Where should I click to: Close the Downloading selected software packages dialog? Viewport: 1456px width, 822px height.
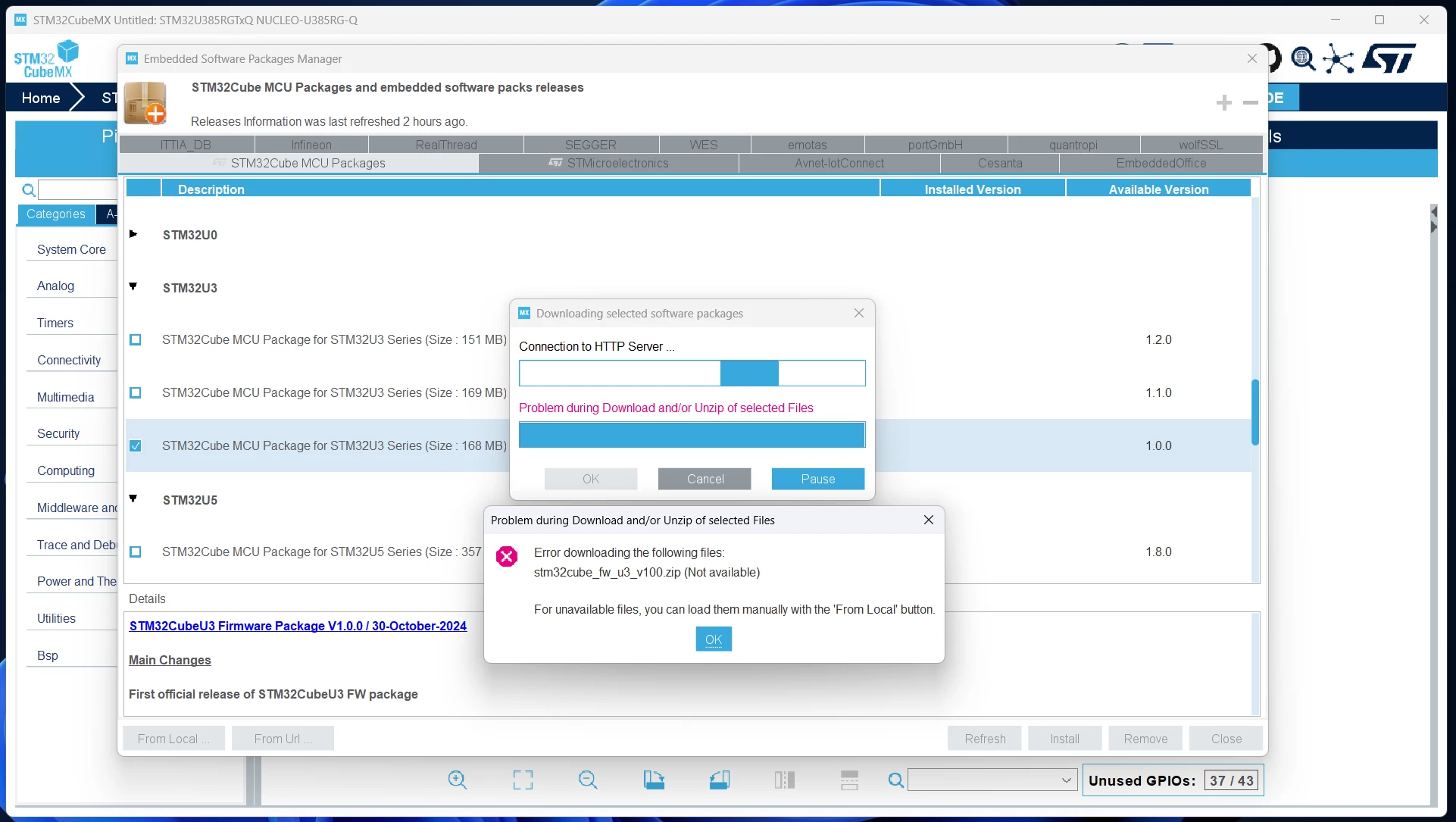point(858,313)
